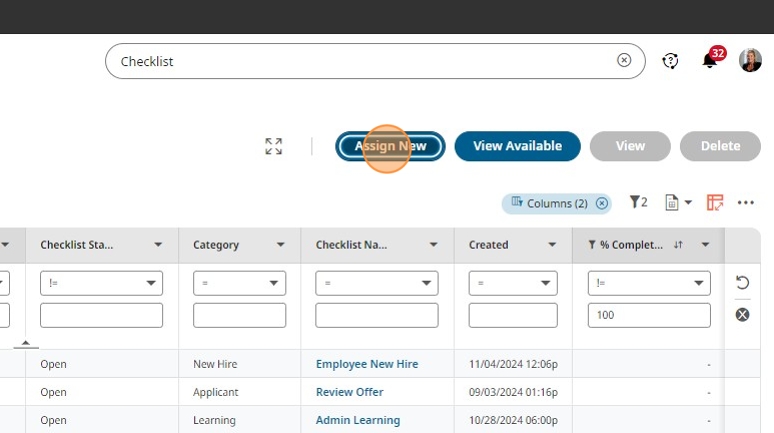Toggle sort on the % Complete column
774x433 pixels.
(678, 245)
